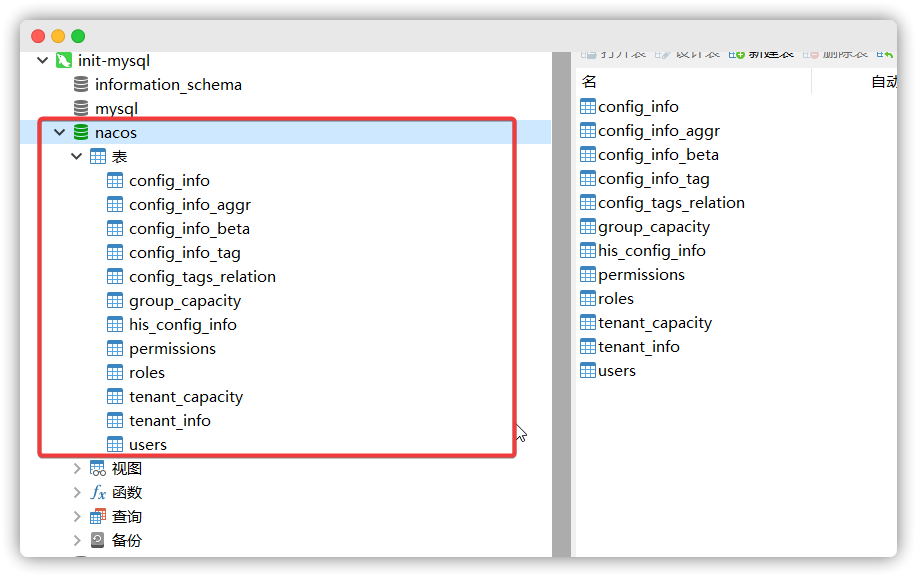
Task: Click config_info_aggr icon in the right list
Action: (588, 130)
